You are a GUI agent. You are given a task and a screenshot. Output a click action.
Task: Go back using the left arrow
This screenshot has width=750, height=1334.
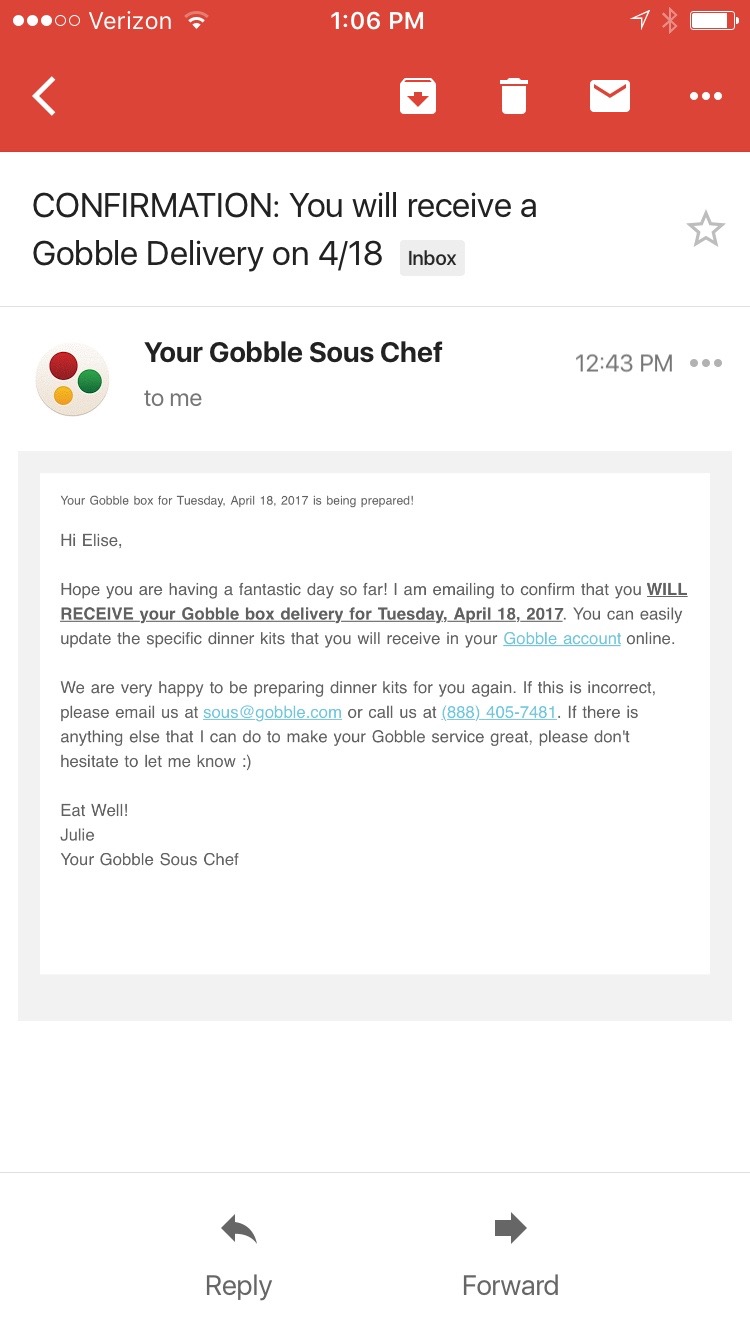[x=44, y=96]
